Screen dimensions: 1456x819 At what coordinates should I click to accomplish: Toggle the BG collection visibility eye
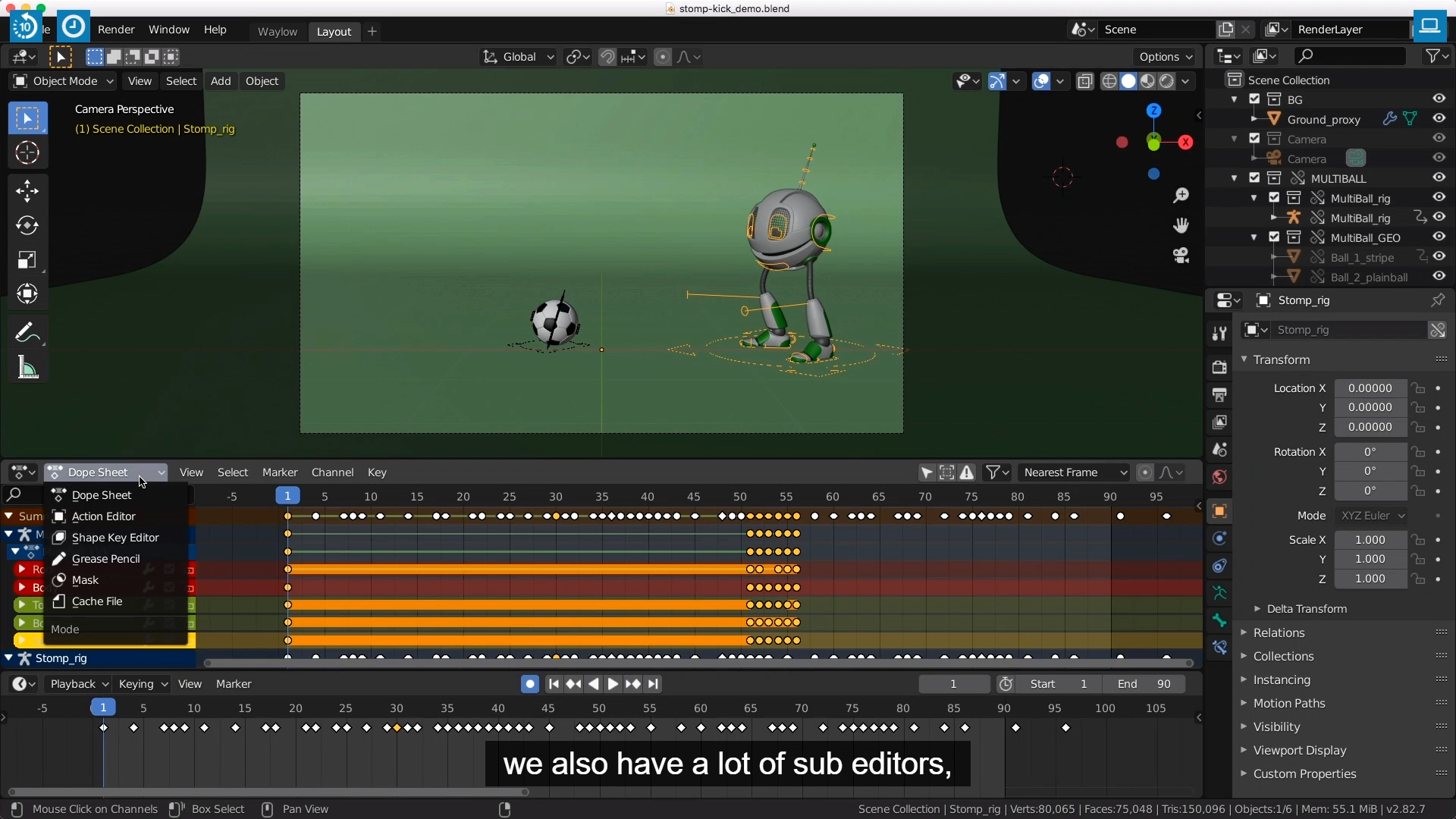pyautogui.click(x=1439, y=99)
